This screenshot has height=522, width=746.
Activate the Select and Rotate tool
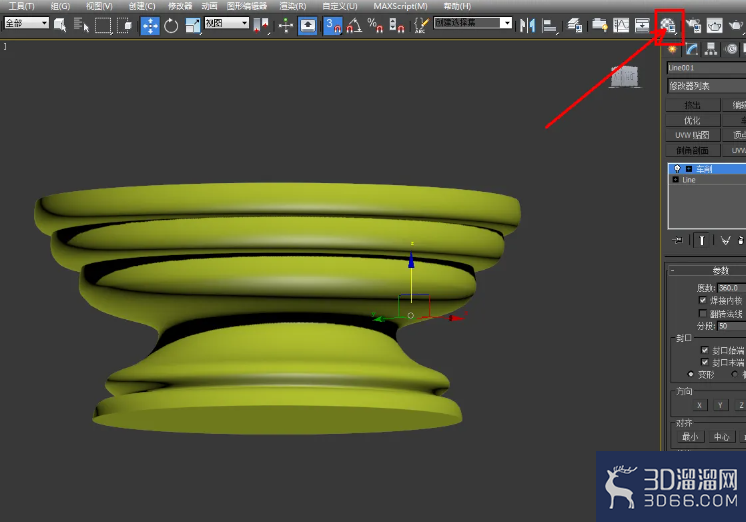click(171, 25)
